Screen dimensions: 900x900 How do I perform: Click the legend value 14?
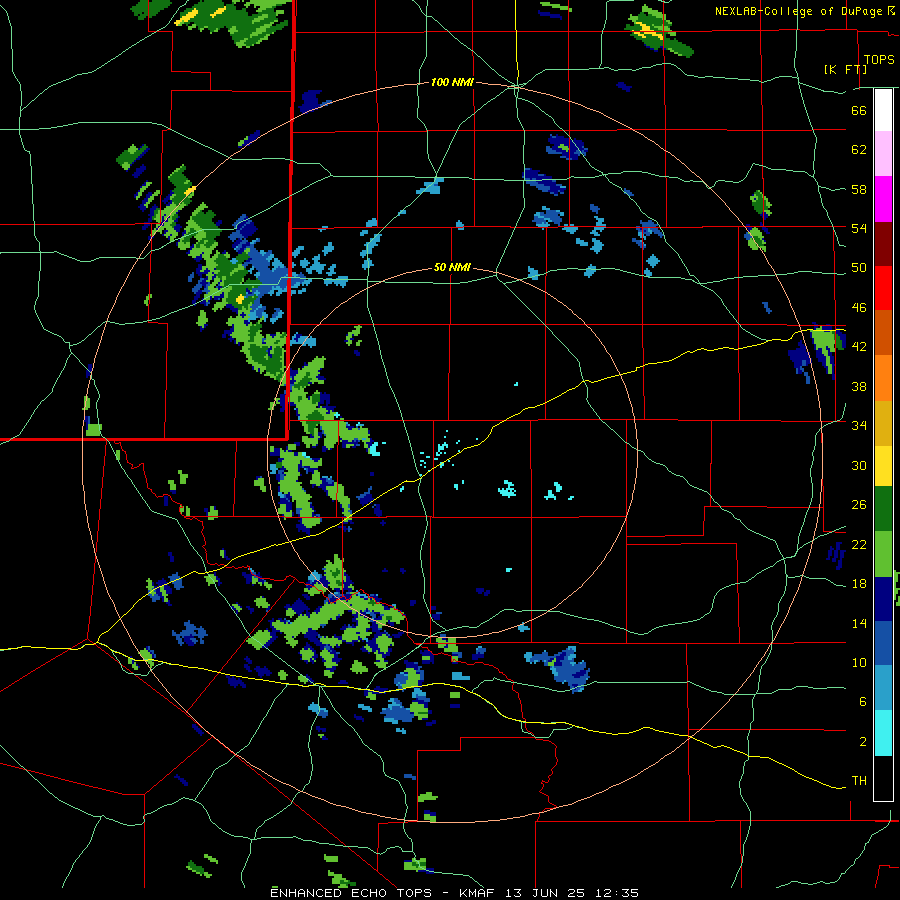pyautogui.click(x=859, y=623)
